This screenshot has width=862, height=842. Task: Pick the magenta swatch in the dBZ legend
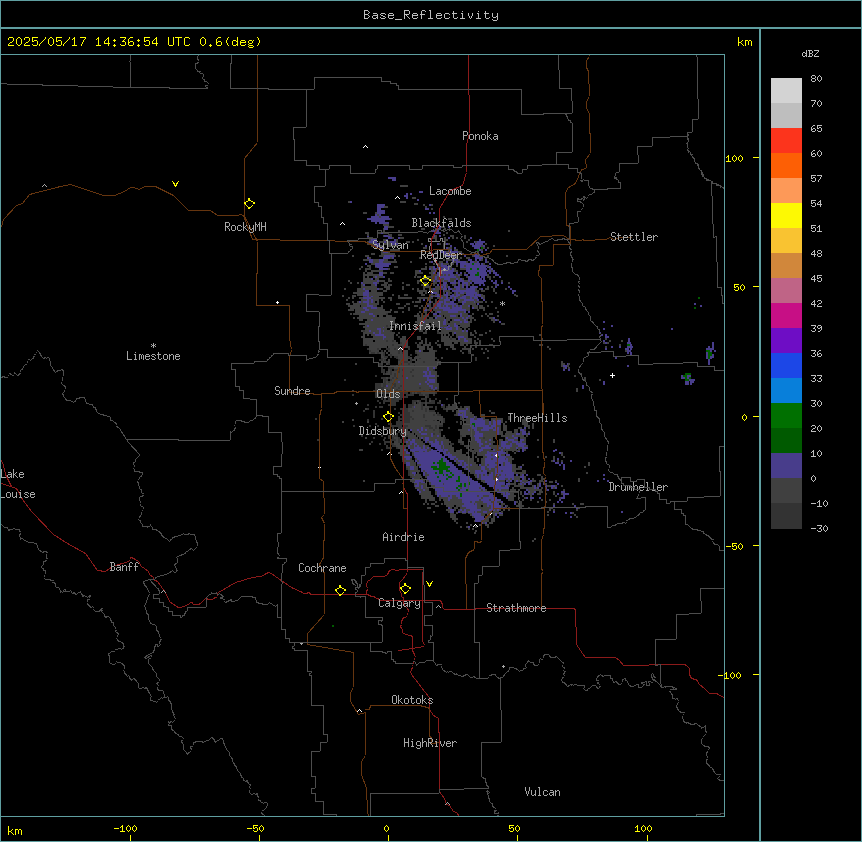[x=786, y=315]
